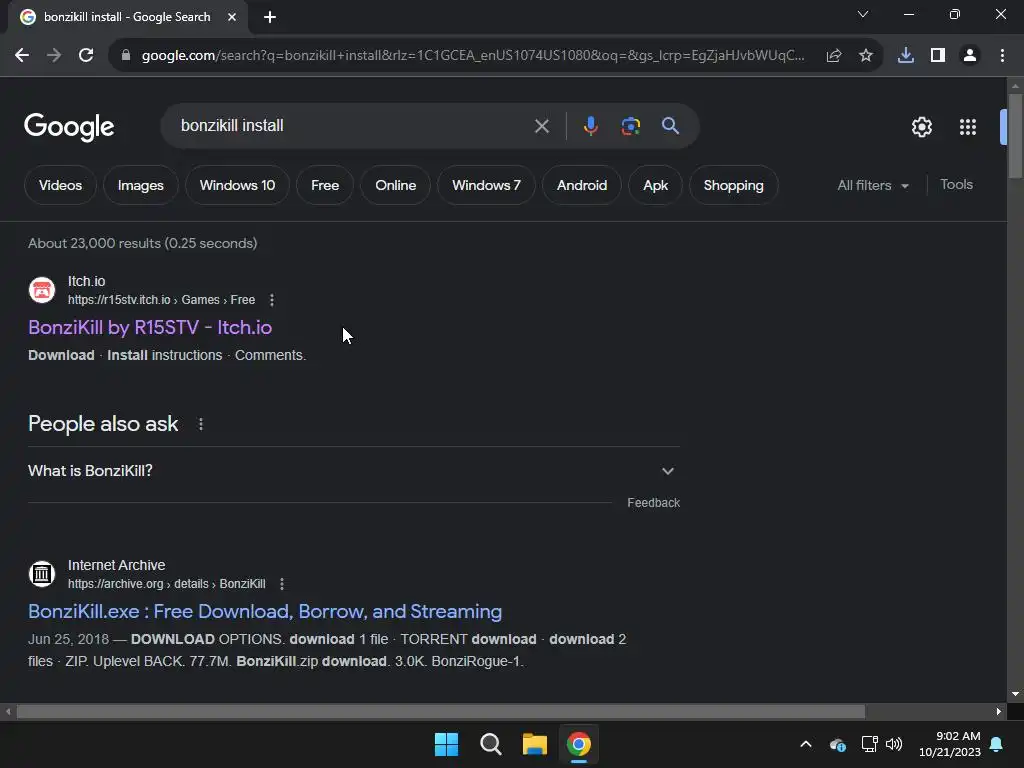Select the Apk filter chip
The width and height of the screenshot is (1024, 768).
coord(655,185)
